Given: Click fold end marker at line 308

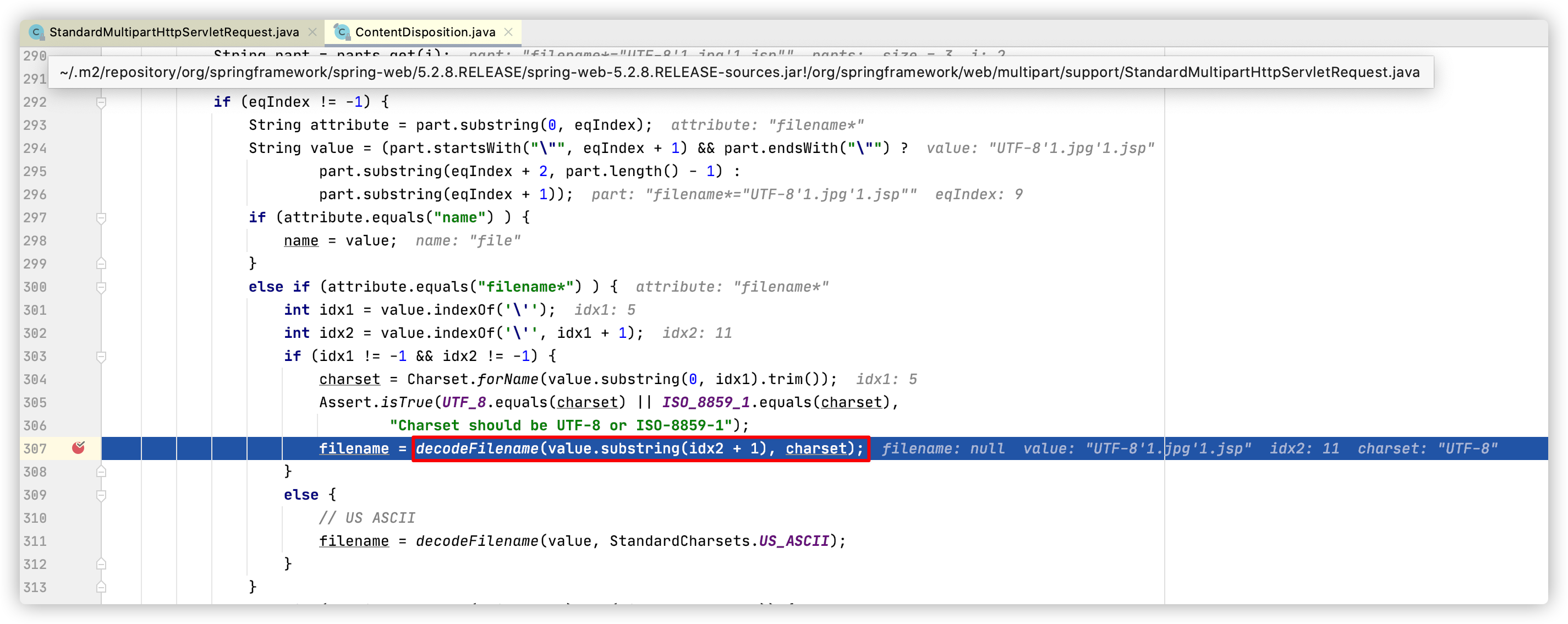Looking at the screenshot, I should click(102, 472).
